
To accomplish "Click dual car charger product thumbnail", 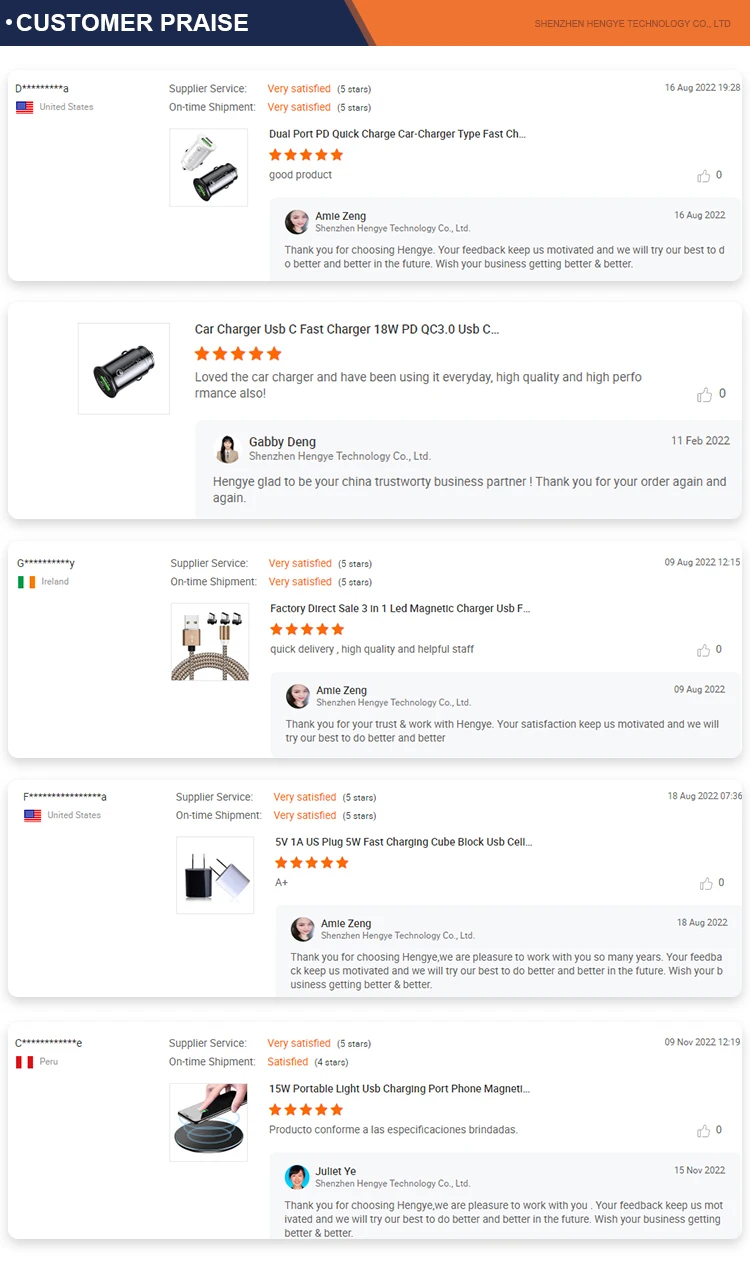I will click(209, 168).
